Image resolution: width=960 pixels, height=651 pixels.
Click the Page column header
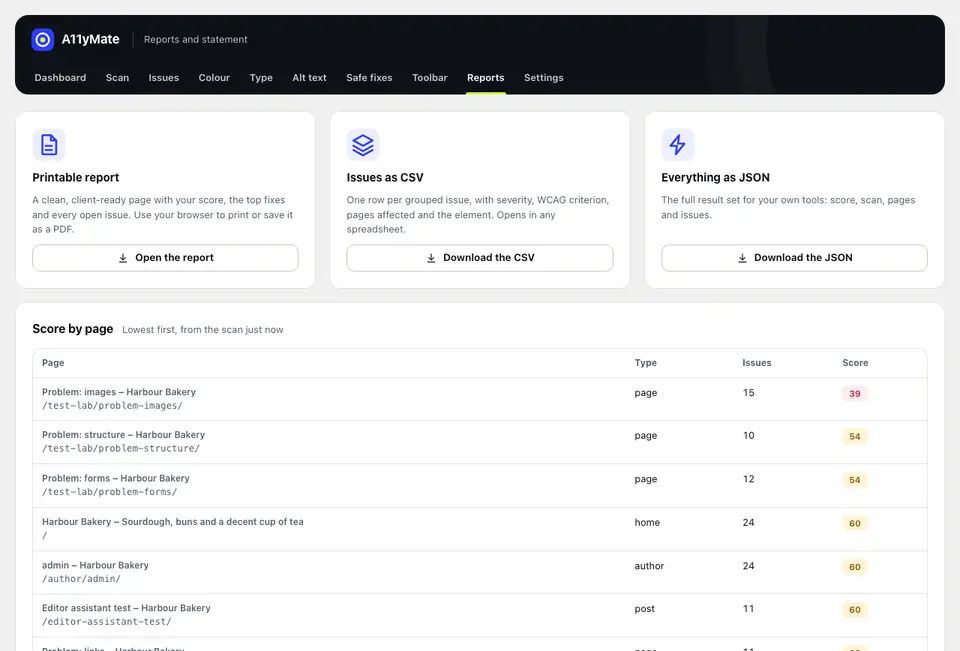point(53,363)
